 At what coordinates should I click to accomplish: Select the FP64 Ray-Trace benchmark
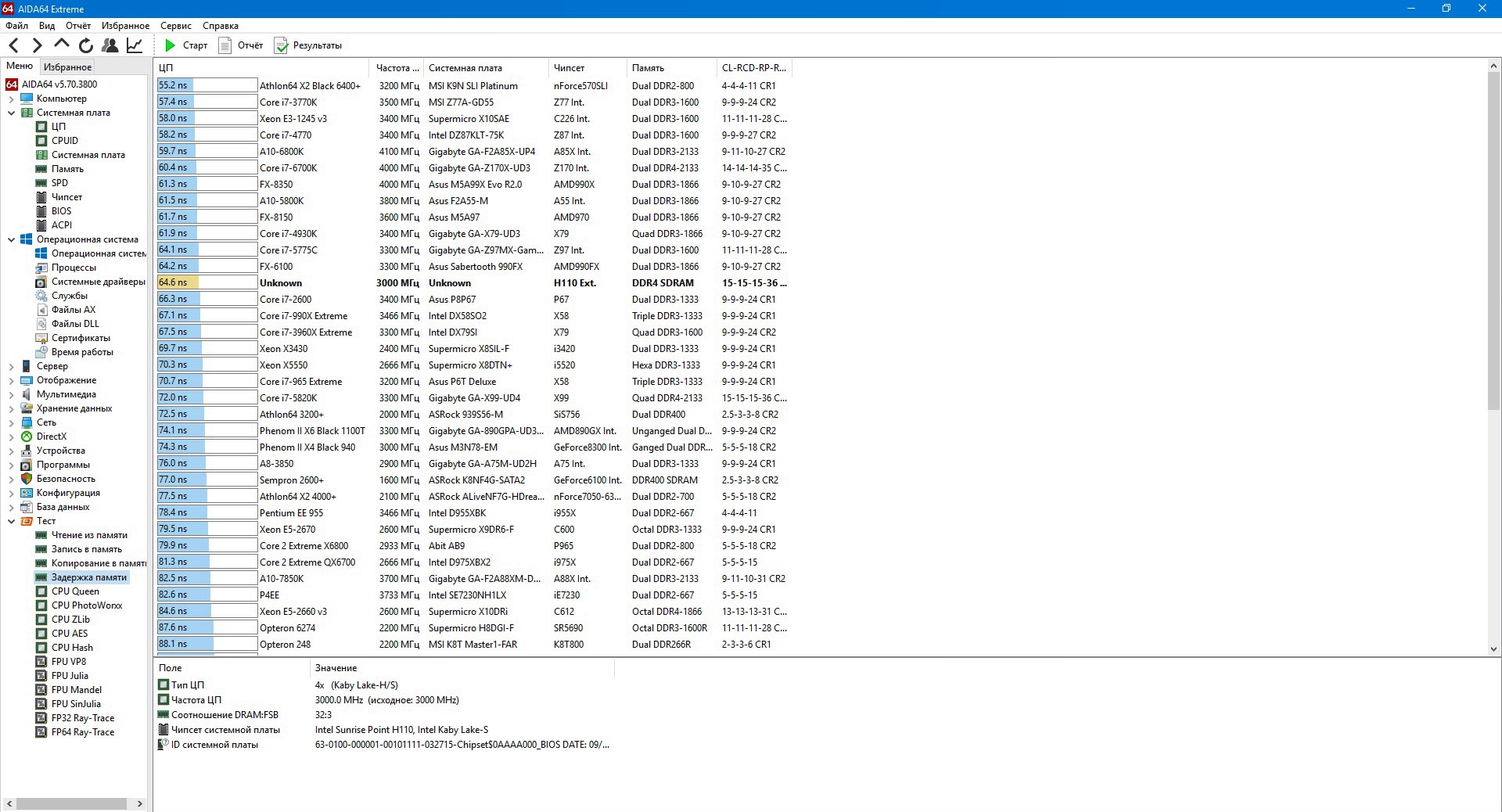(x=75, y=732)
